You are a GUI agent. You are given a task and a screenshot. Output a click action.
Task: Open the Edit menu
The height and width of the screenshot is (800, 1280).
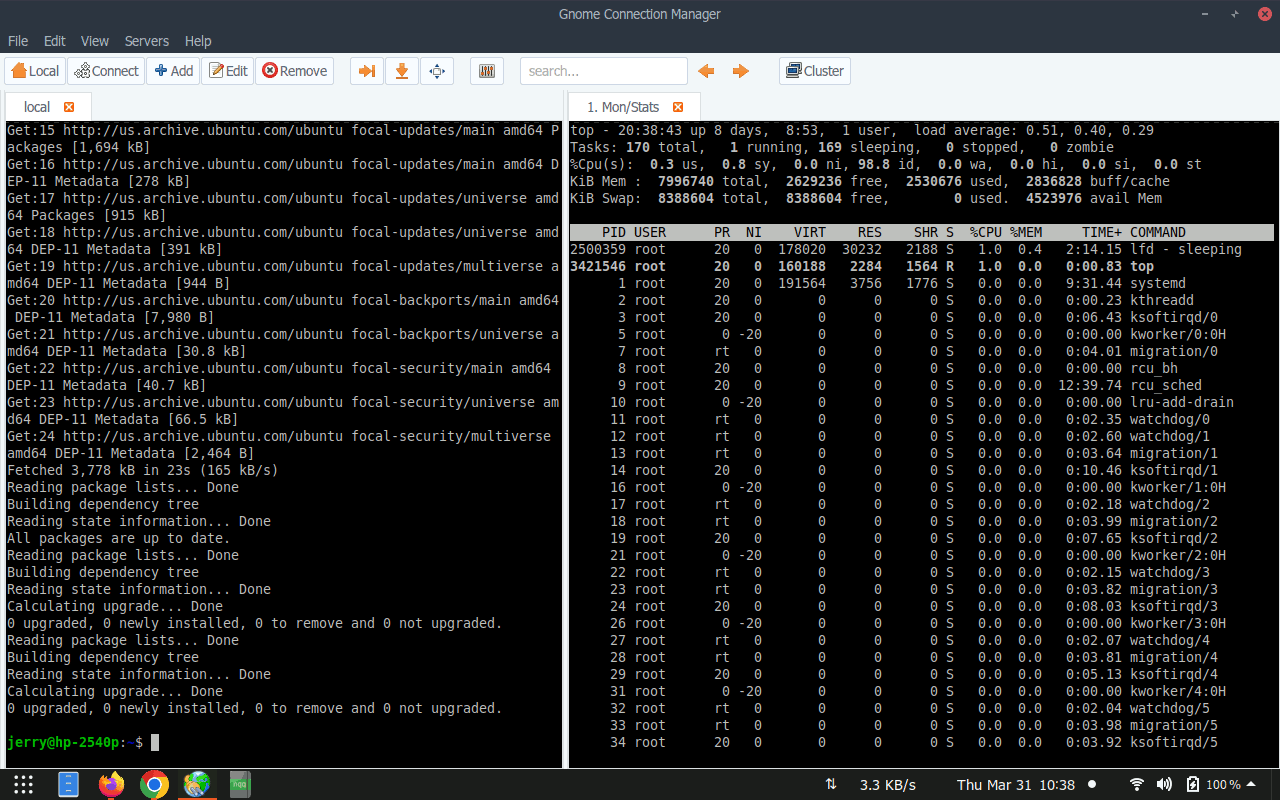(54, 41)
